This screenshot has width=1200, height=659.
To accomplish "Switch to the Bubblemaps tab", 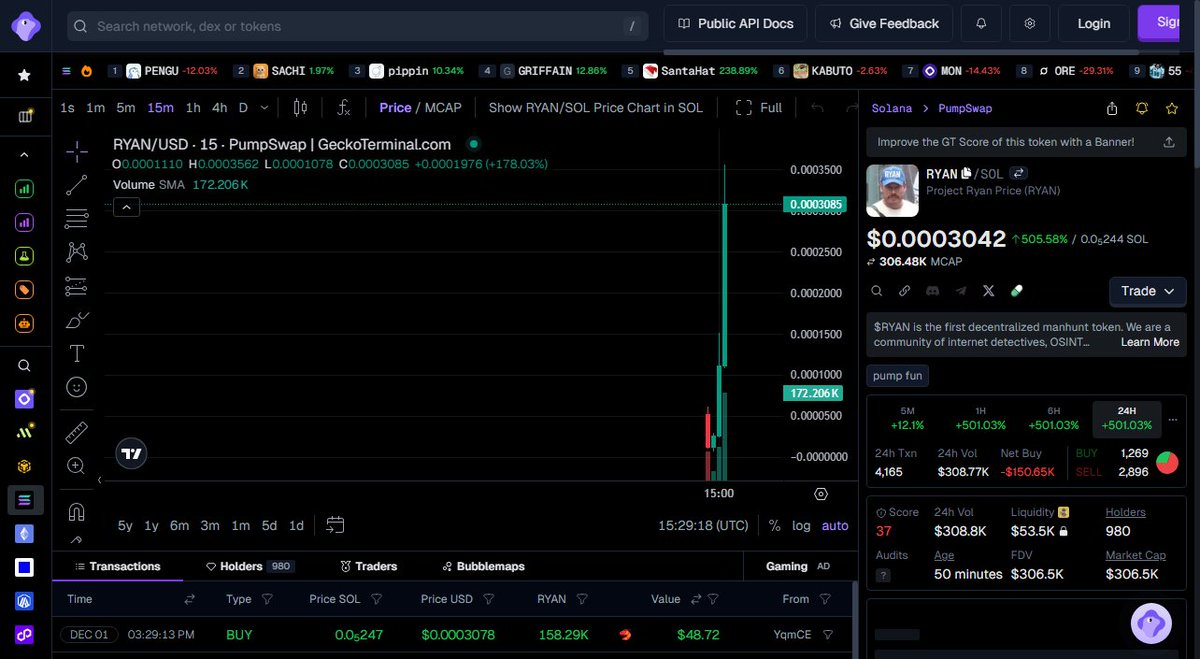I will pyautogui.click(x=483, y=566).
